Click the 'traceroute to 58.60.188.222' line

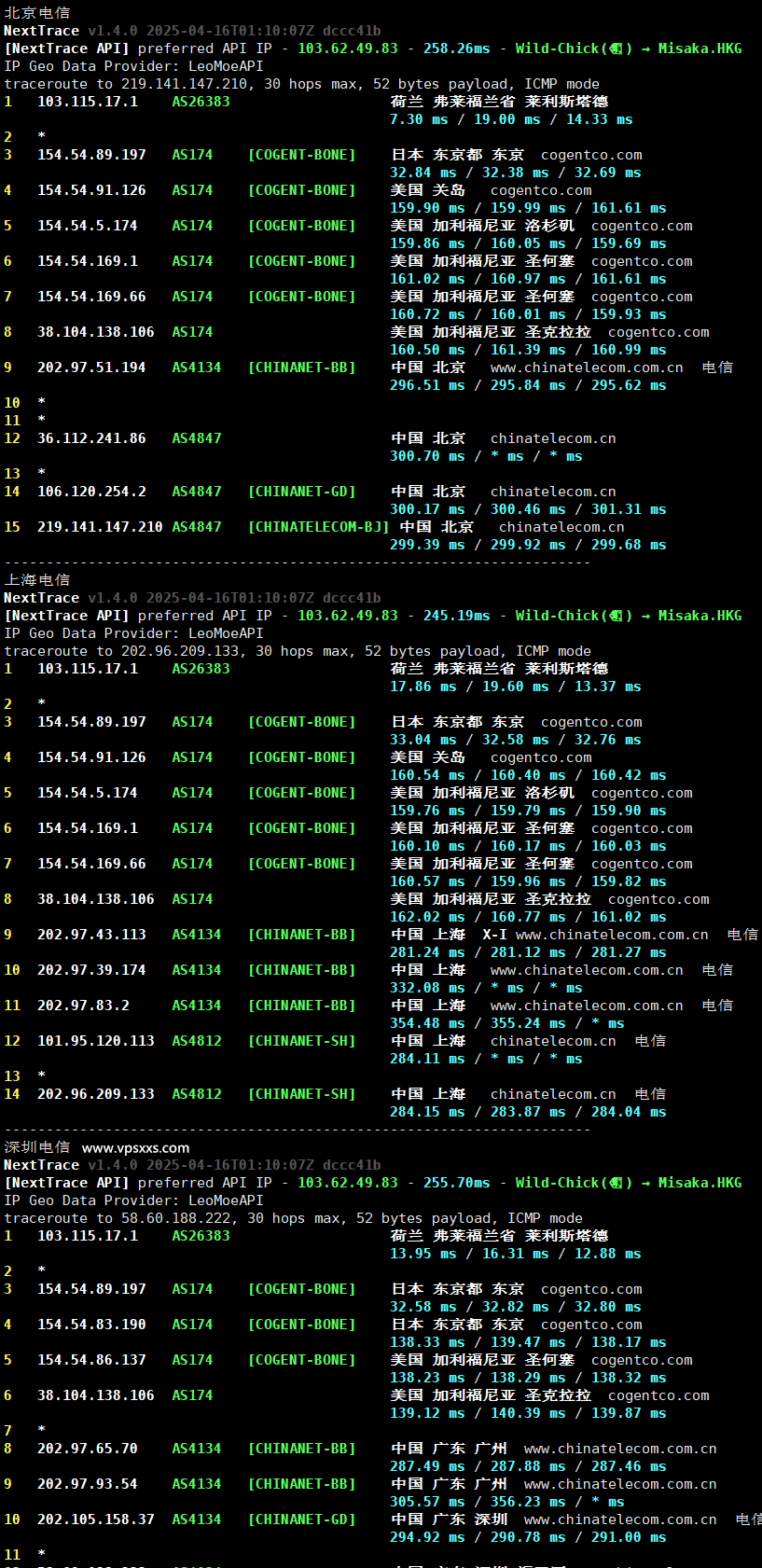click(x=294, y=1218)
